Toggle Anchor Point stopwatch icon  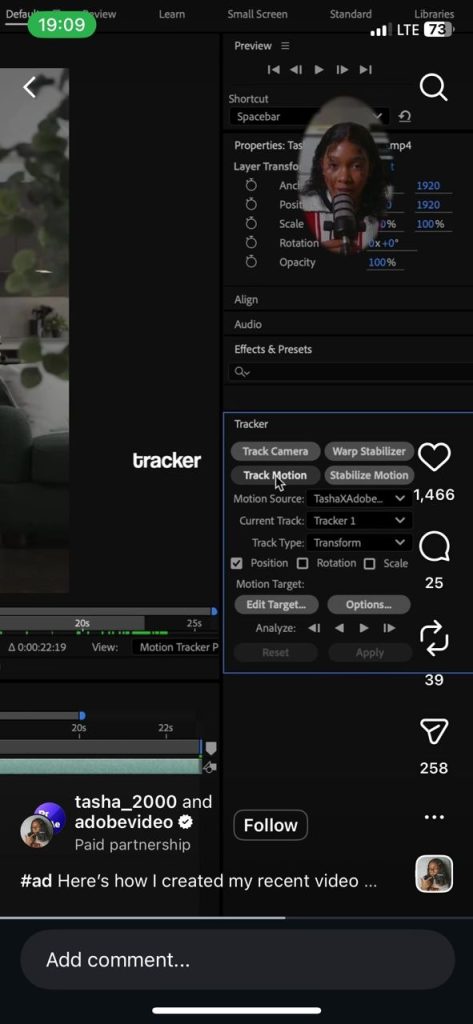click(x=251, y=185)
